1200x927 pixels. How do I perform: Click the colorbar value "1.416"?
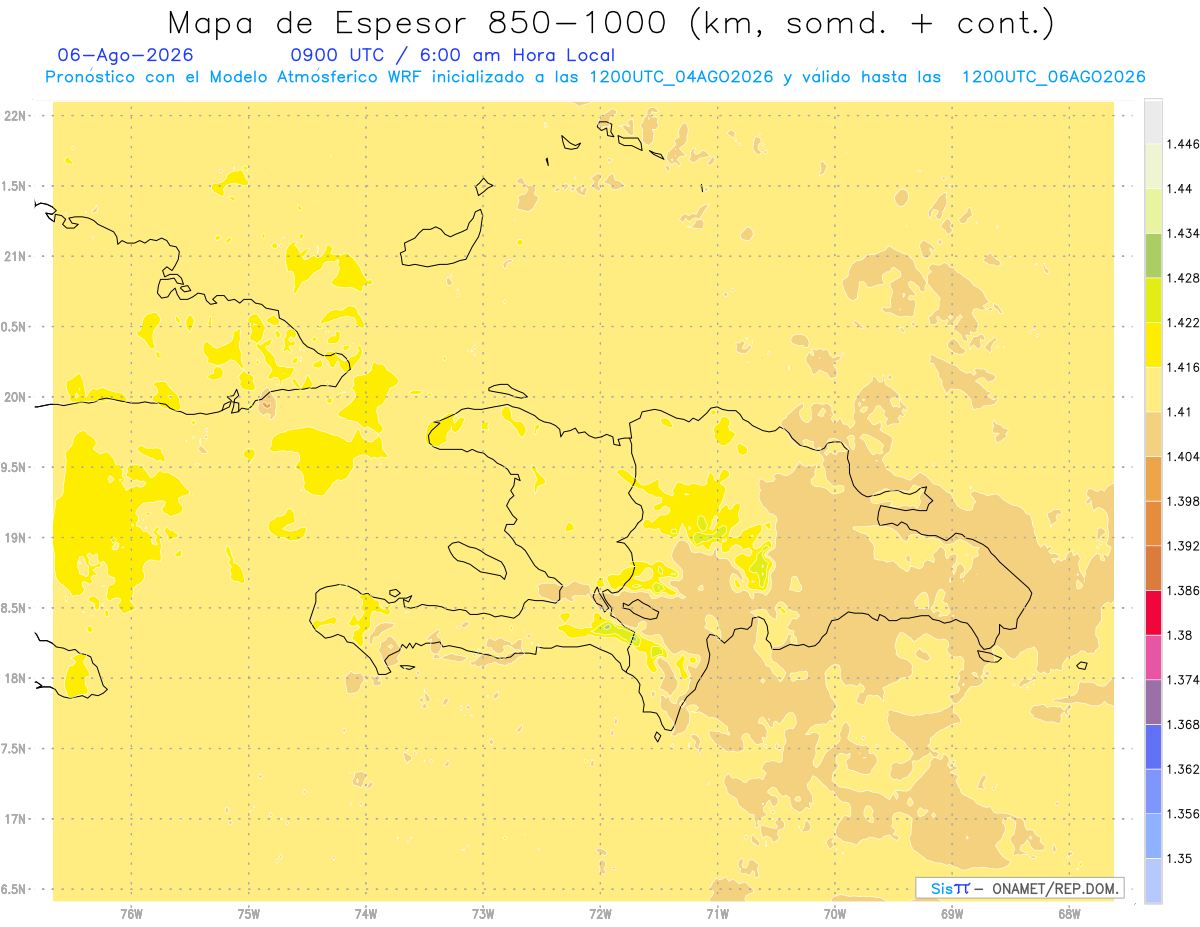coord(1182,367)
